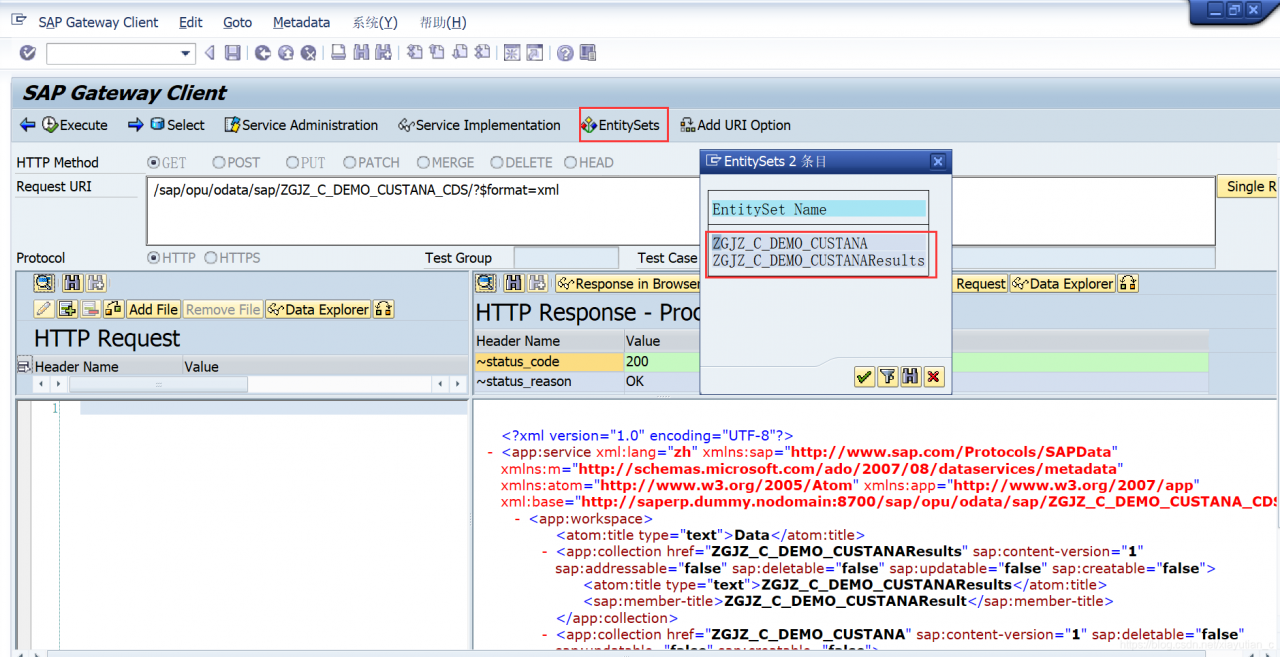Open the Metadata menu
The height and width of the screenshot is (657, 1280).
click(x=301, y=22)
